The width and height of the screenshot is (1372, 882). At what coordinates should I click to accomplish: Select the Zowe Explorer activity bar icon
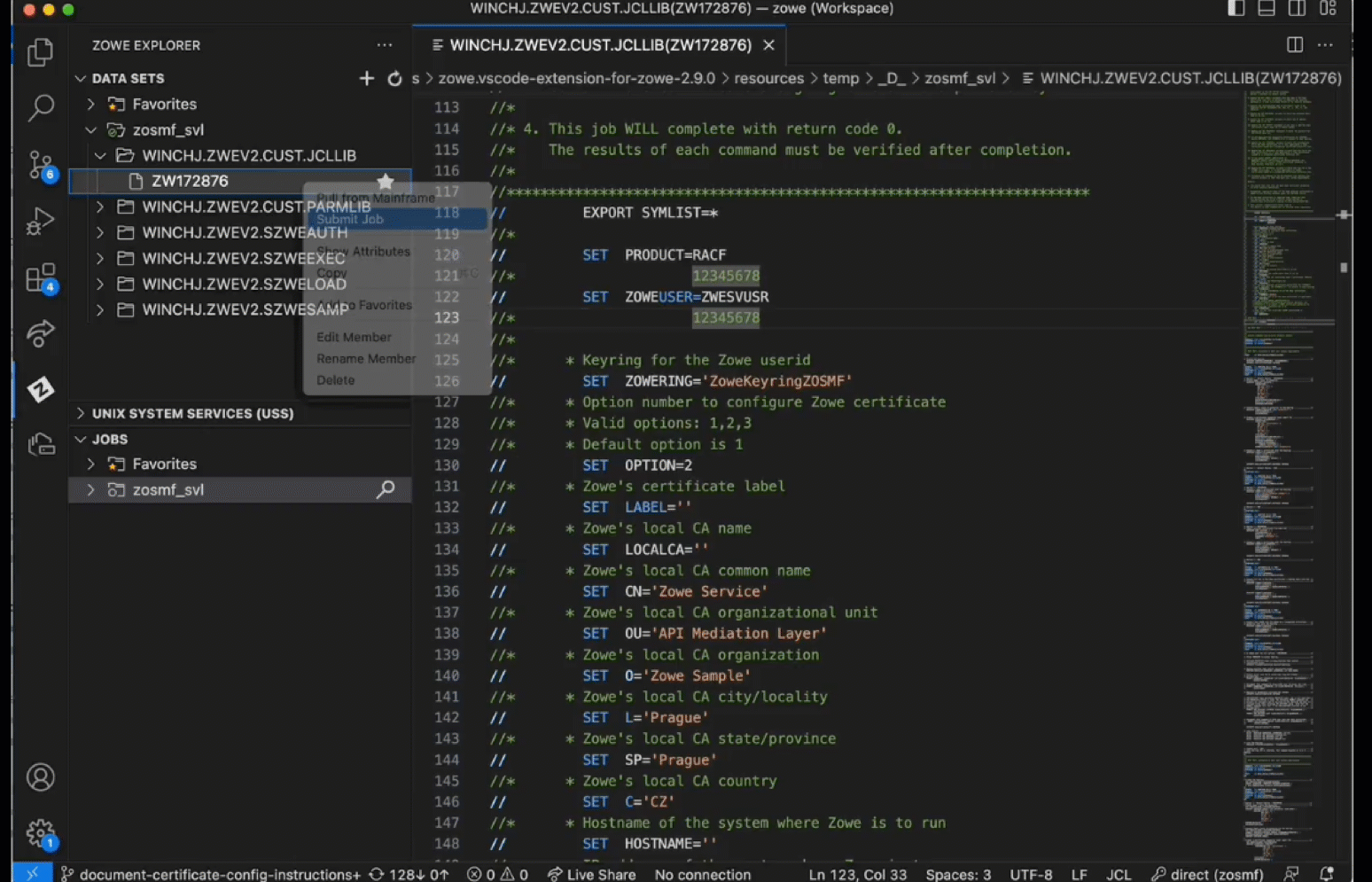pyautogui.click(x=40, y=389)
